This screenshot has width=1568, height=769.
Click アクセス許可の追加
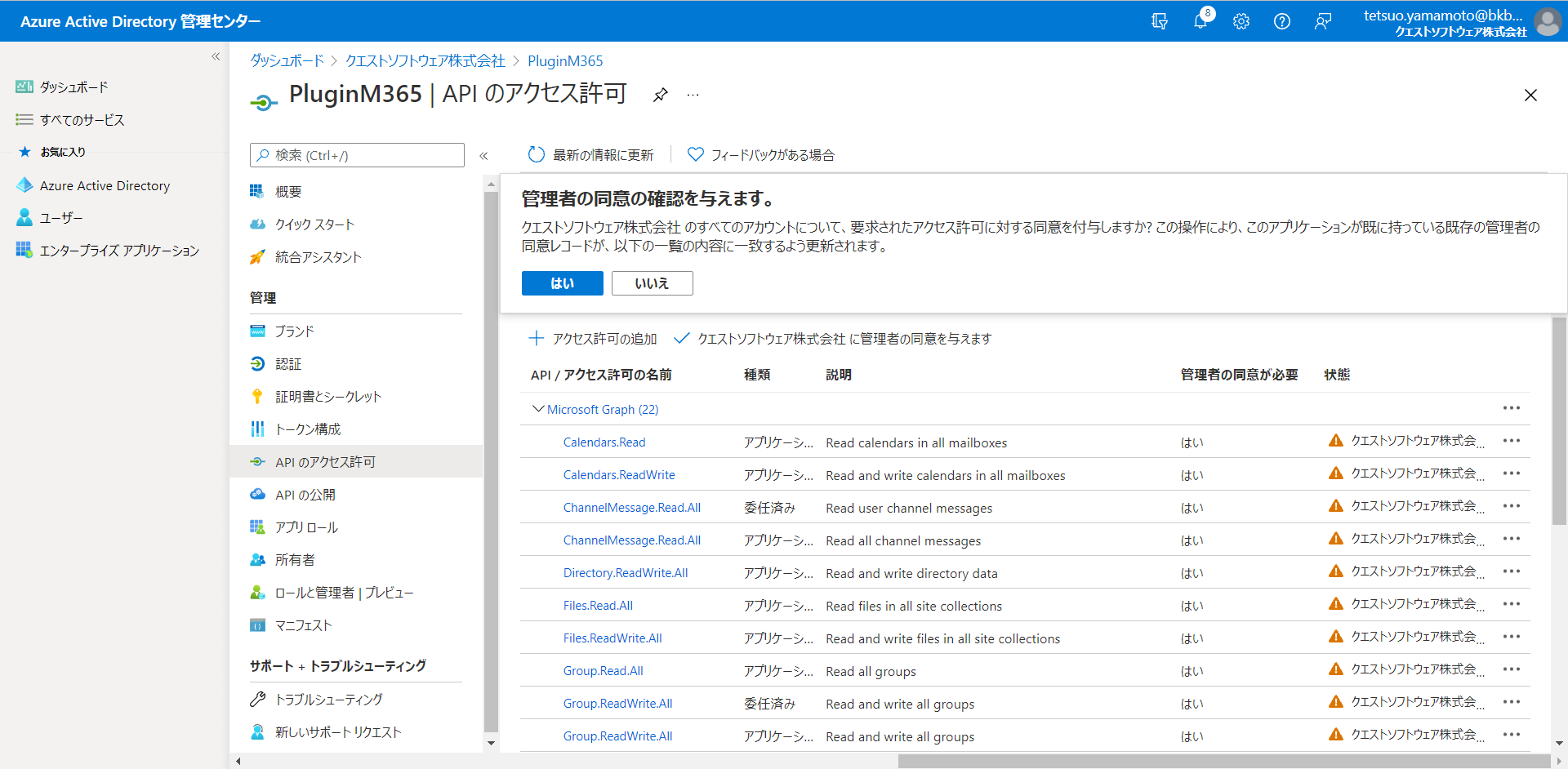pyautogui.click(x=593, y=338)
